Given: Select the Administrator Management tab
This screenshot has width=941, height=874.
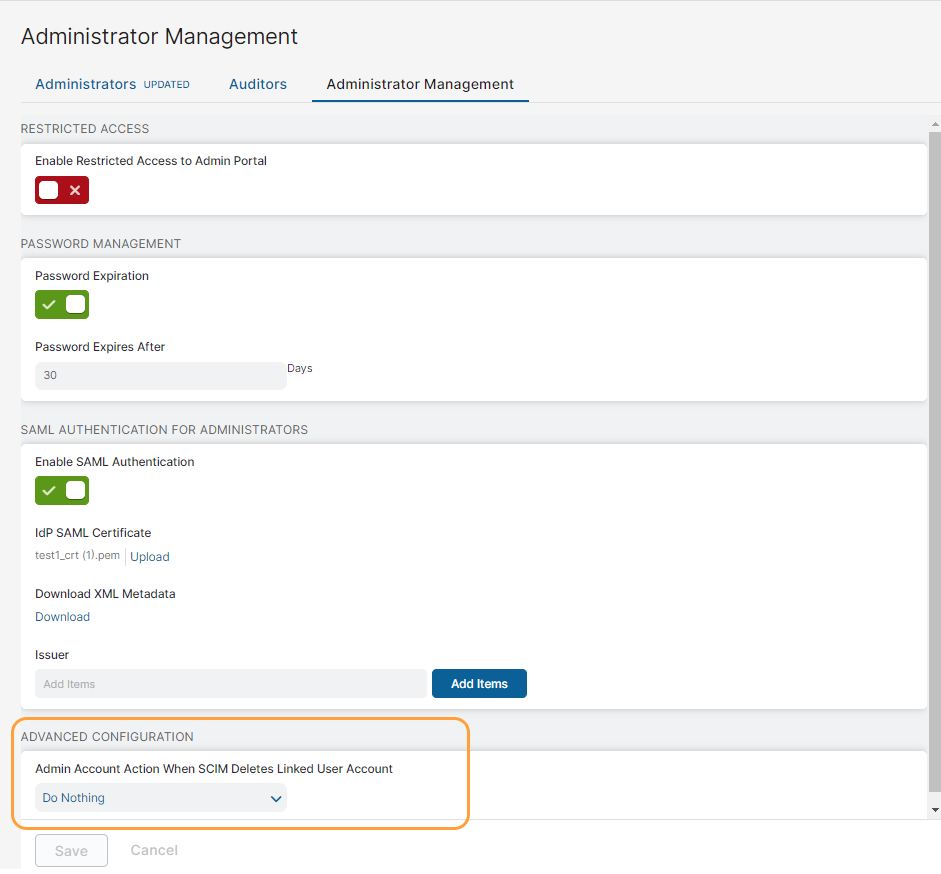Looking at the screenshot, I should (x=420, y=84).
